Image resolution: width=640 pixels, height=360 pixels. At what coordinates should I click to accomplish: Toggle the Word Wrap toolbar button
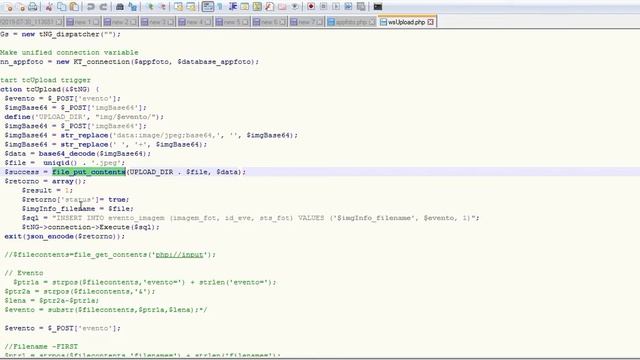208,7
